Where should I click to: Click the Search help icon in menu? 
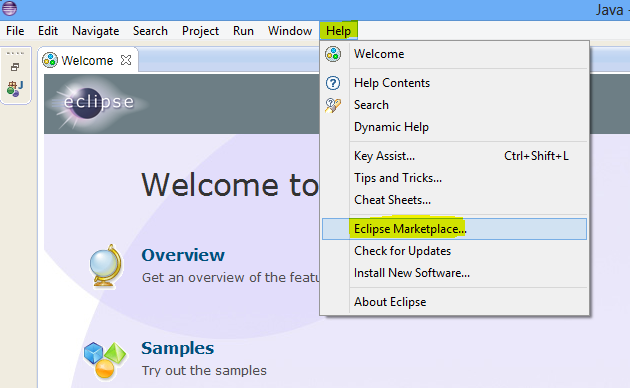click(x=333, y=105)
